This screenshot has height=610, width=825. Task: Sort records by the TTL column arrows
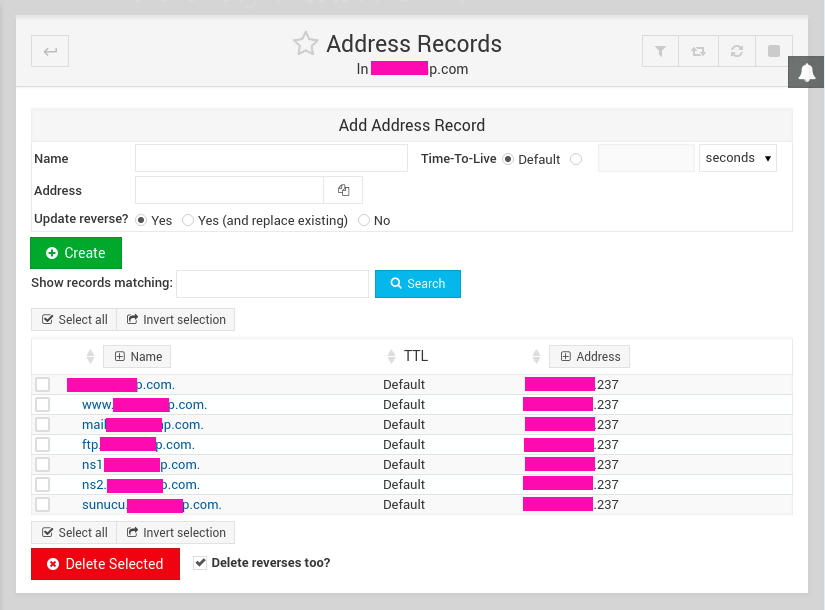[x=392, y=356]
